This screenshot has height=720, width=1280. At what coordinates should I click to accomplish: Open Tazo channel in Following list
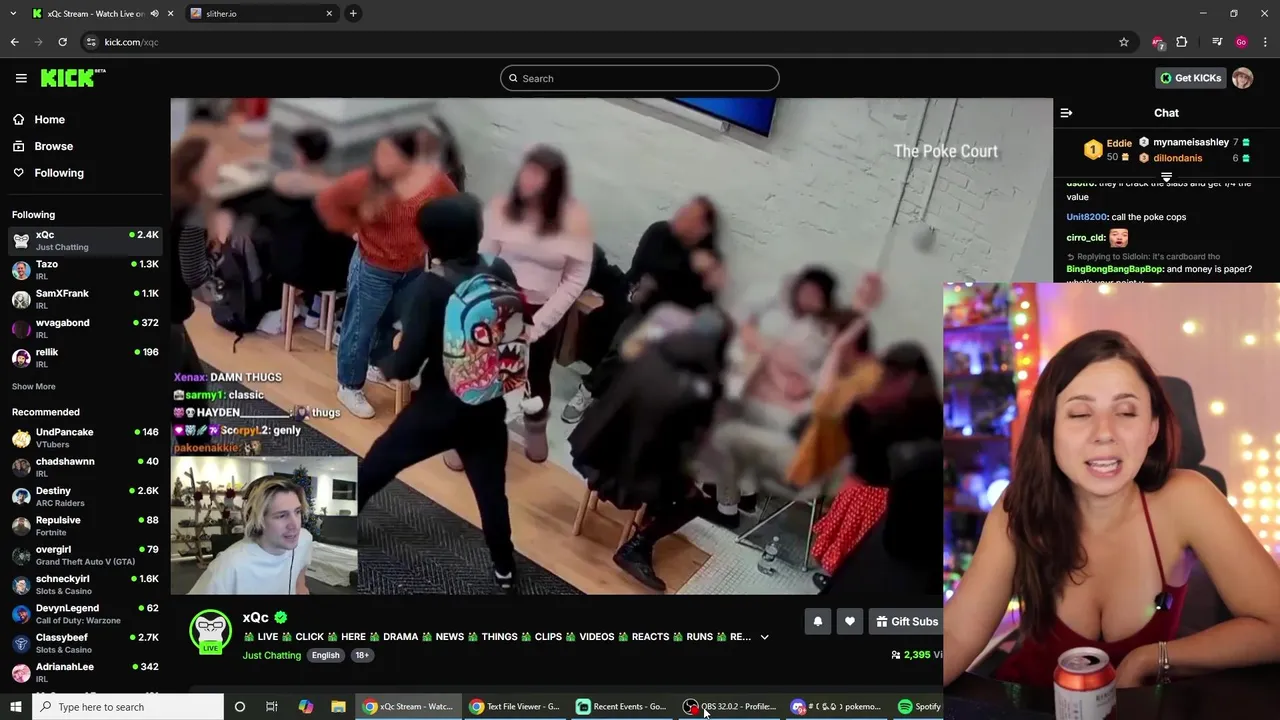click(x=85, y=270)
